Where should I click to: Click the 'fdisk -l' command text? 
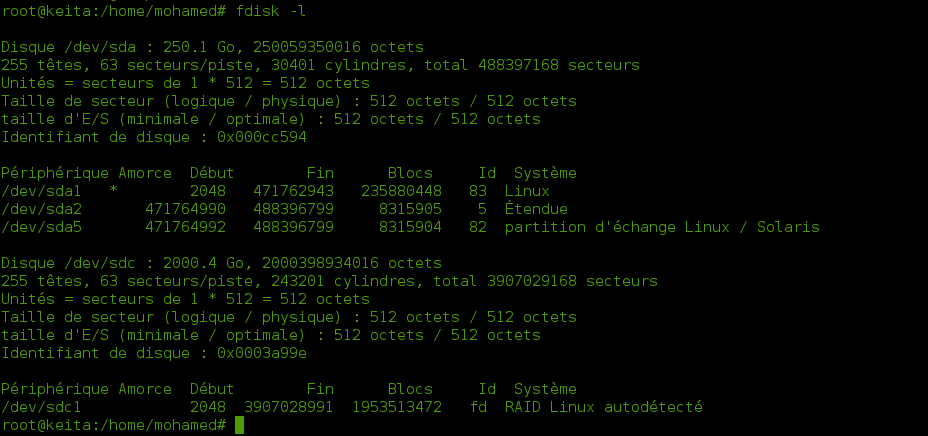(270, 11)
